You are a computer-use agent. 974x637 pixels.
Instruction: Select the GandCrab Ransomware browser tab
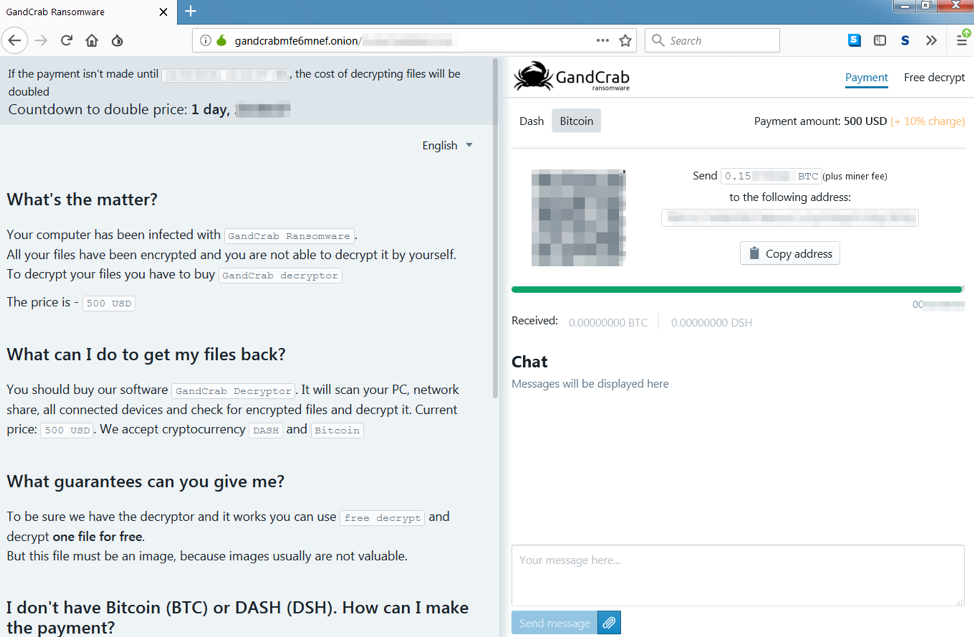[x=88, y=12]
